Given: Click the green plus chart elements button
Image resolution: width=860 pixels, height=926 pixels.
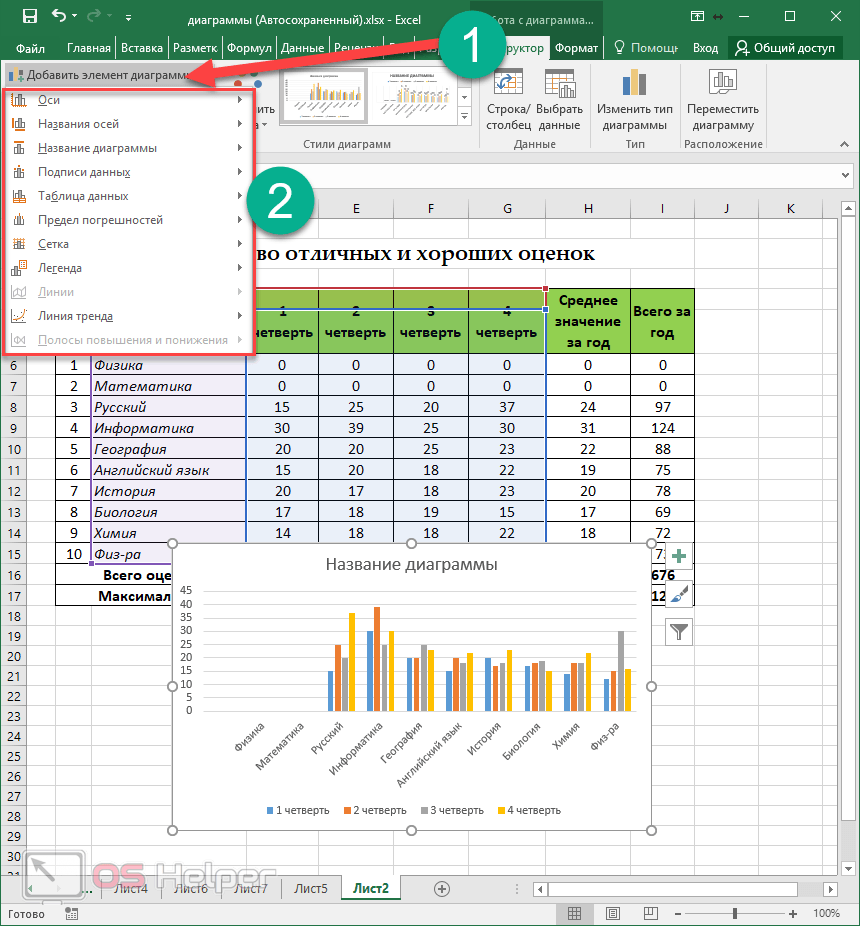Looking at the screenshot, I should (679, 557).
